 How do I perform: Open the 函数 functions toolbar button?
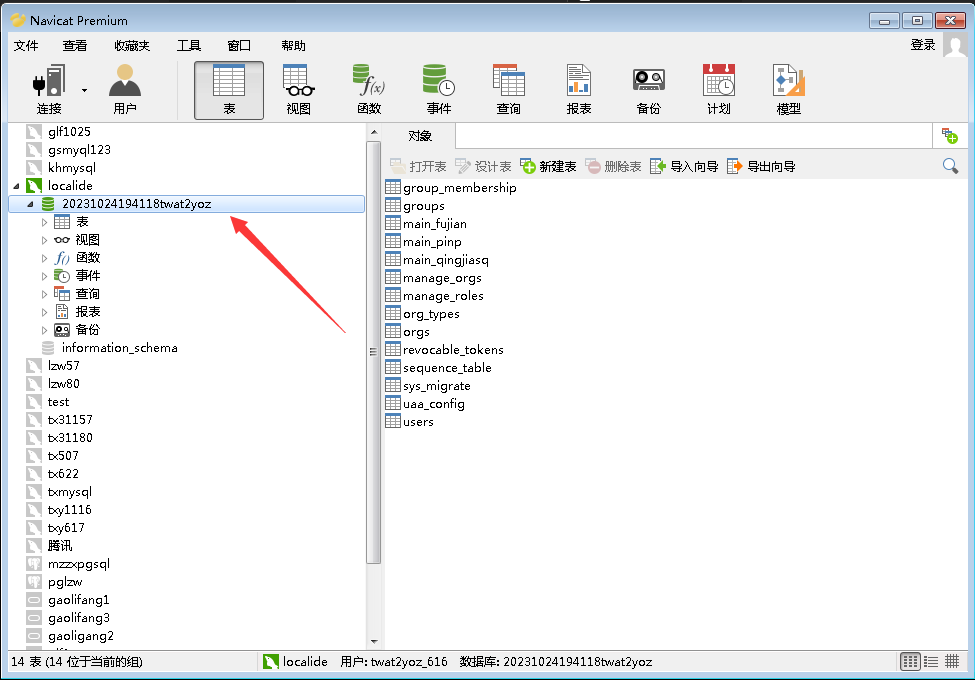369,90
